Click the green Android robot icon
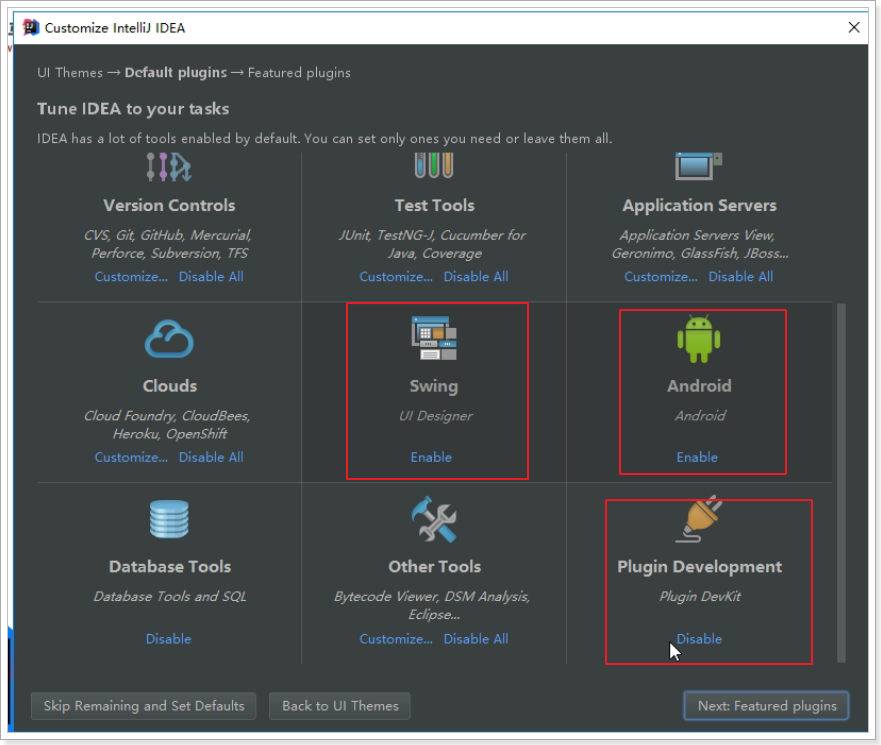This screenshot has height=745, width=881. pyautogui.click(x=698, y=339)
